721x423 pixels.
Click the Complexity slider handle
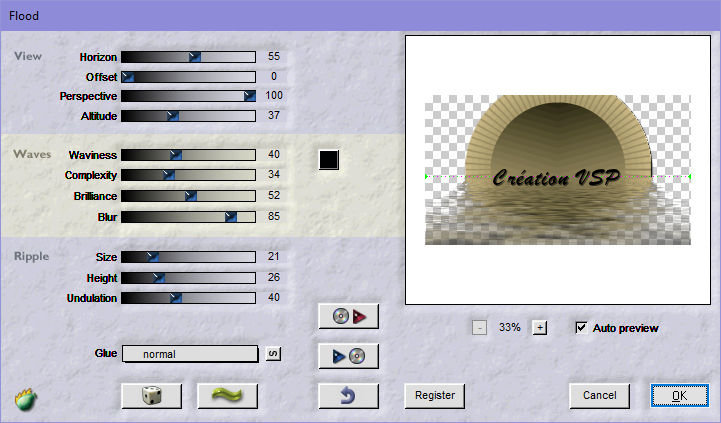(x=169, y=175)
